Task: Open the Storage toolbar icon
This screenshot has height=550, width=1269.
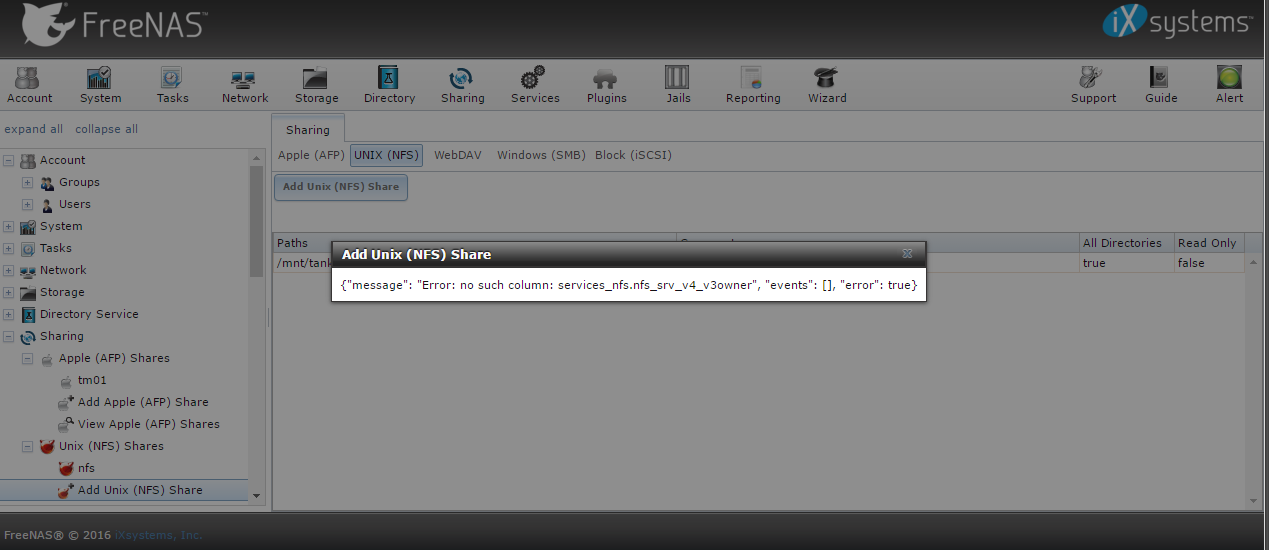Action: 316,85
